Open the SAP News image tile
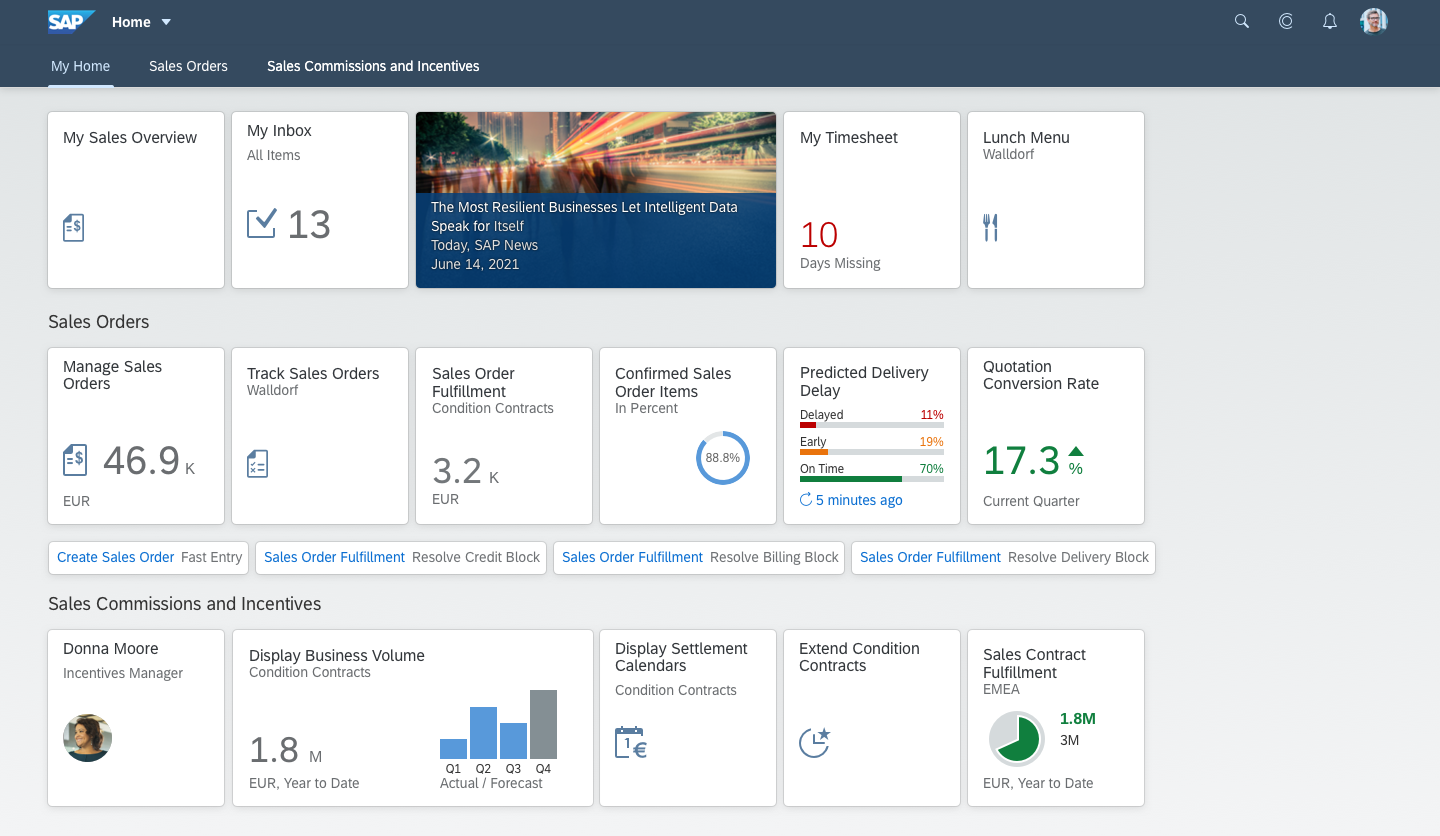The image size is (1440, 836). (x=596, y=200)
